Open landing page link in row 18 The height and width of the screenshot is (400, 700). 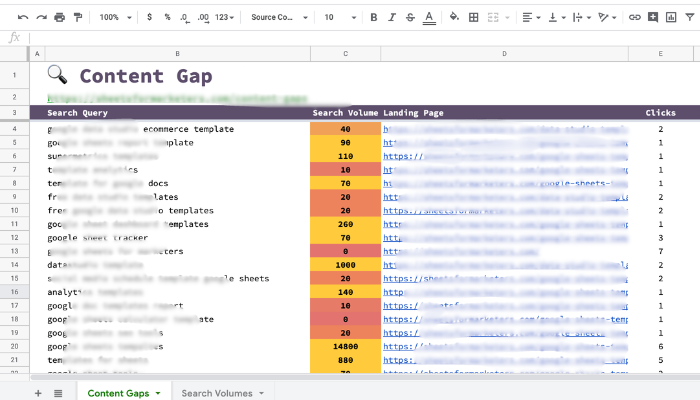point(505,319)
